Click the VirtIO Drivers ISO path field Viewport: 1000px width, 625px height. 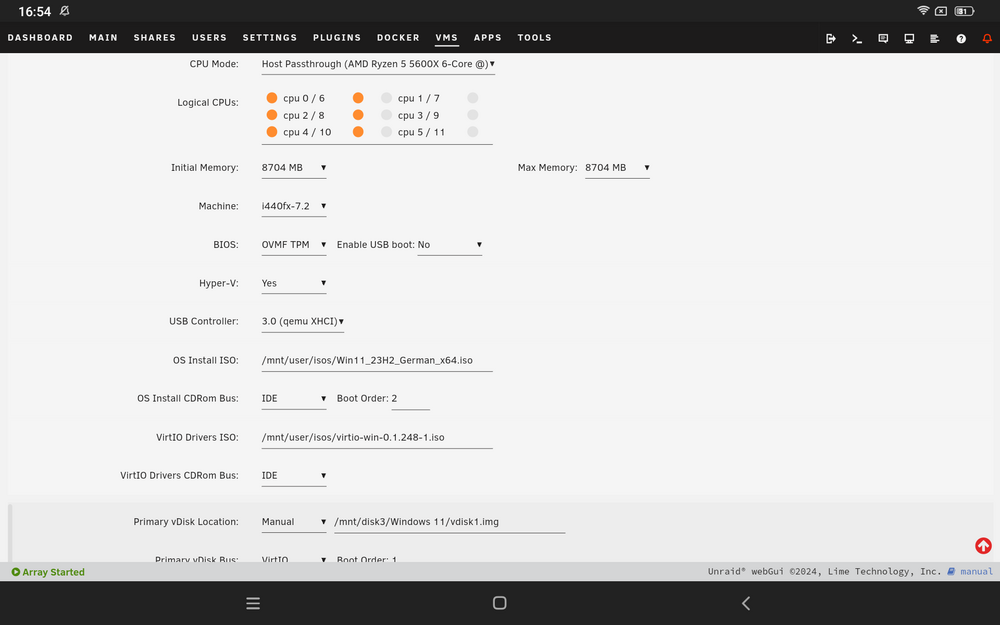tap(377, 438)
